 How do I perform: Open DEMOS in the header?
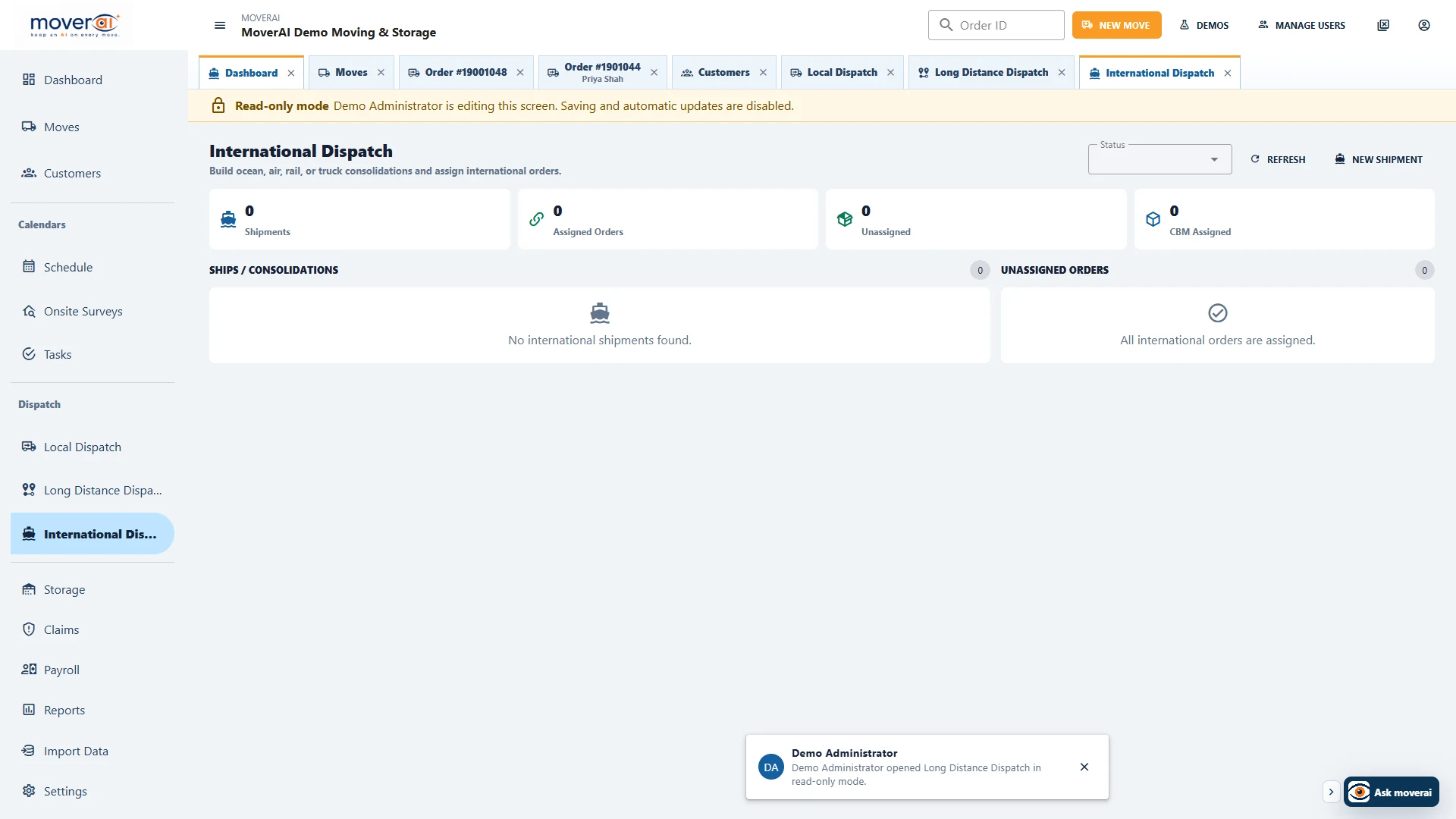[x=1204, y=25]
